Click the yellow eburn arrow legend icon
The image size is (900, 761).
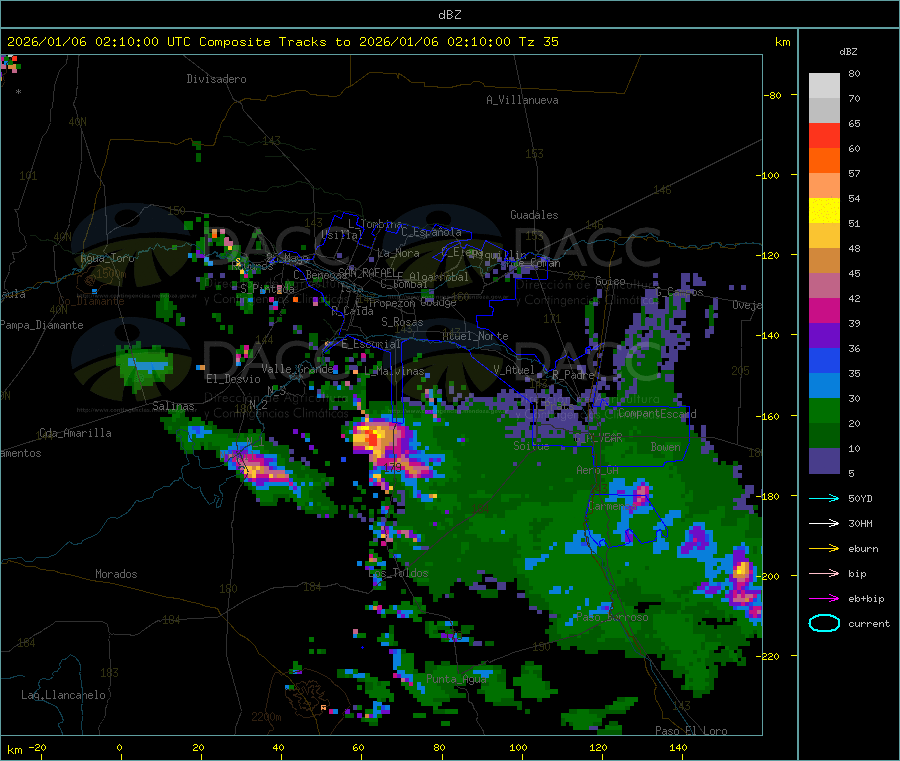click(x=824, y=549)
